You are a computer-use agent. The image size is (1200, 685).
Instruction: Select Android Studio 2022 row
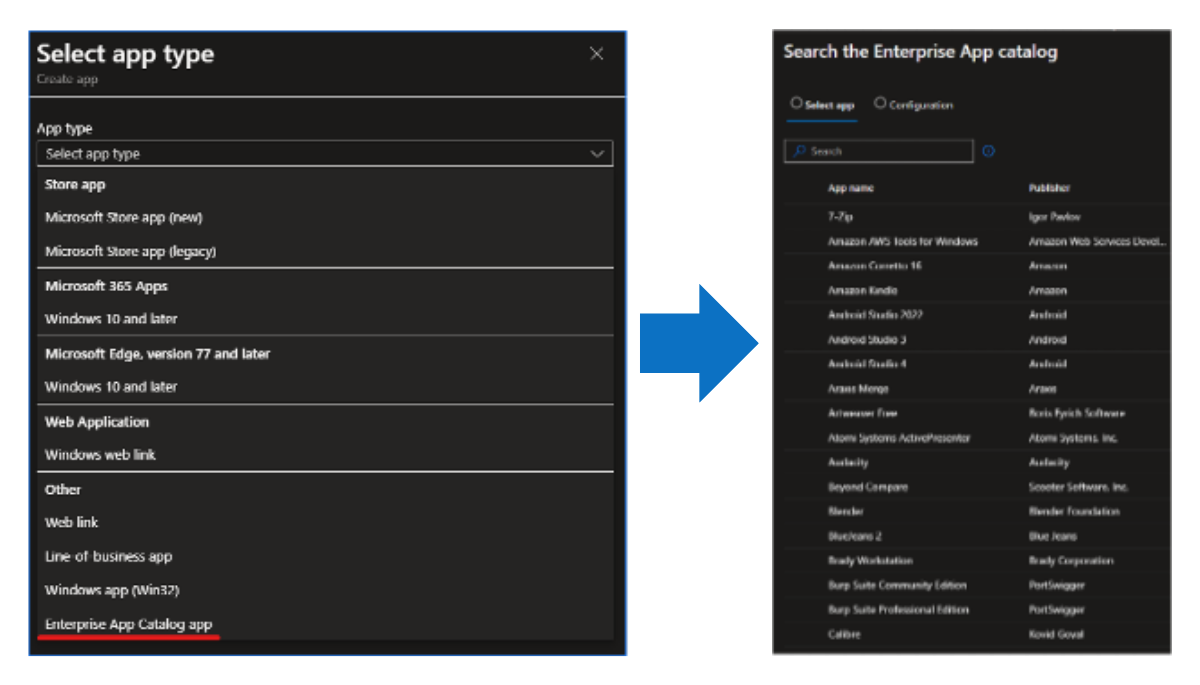[x=977, y=315]
